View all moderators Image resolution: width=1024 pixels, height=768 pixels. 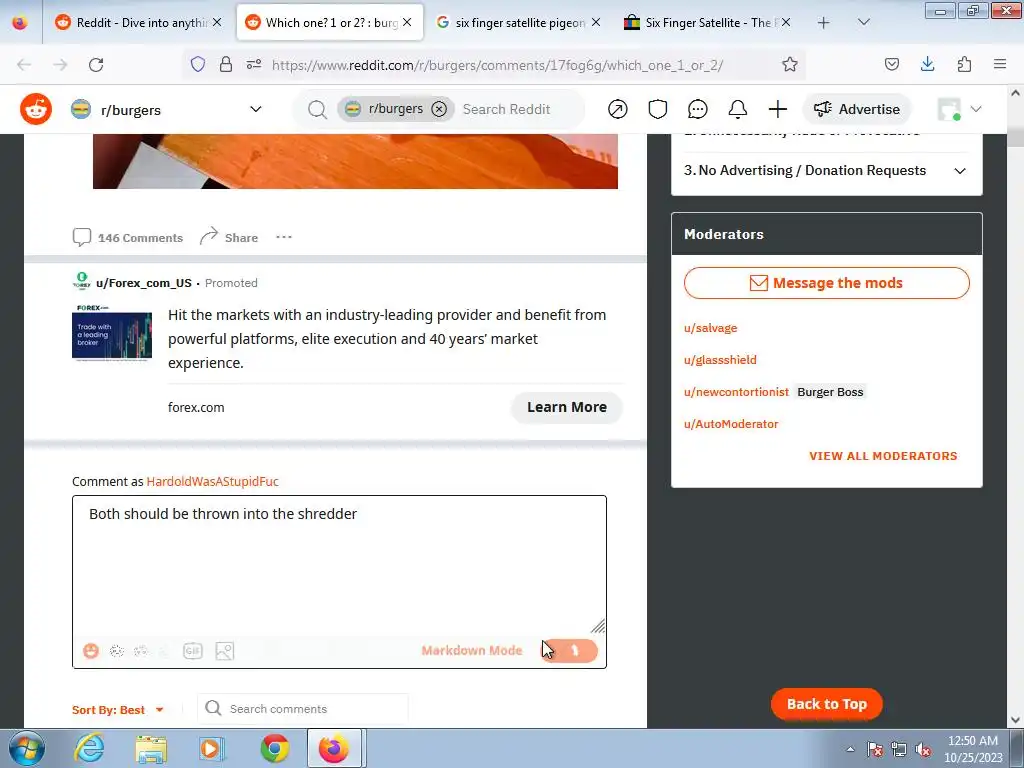click(x=883, y=456)
